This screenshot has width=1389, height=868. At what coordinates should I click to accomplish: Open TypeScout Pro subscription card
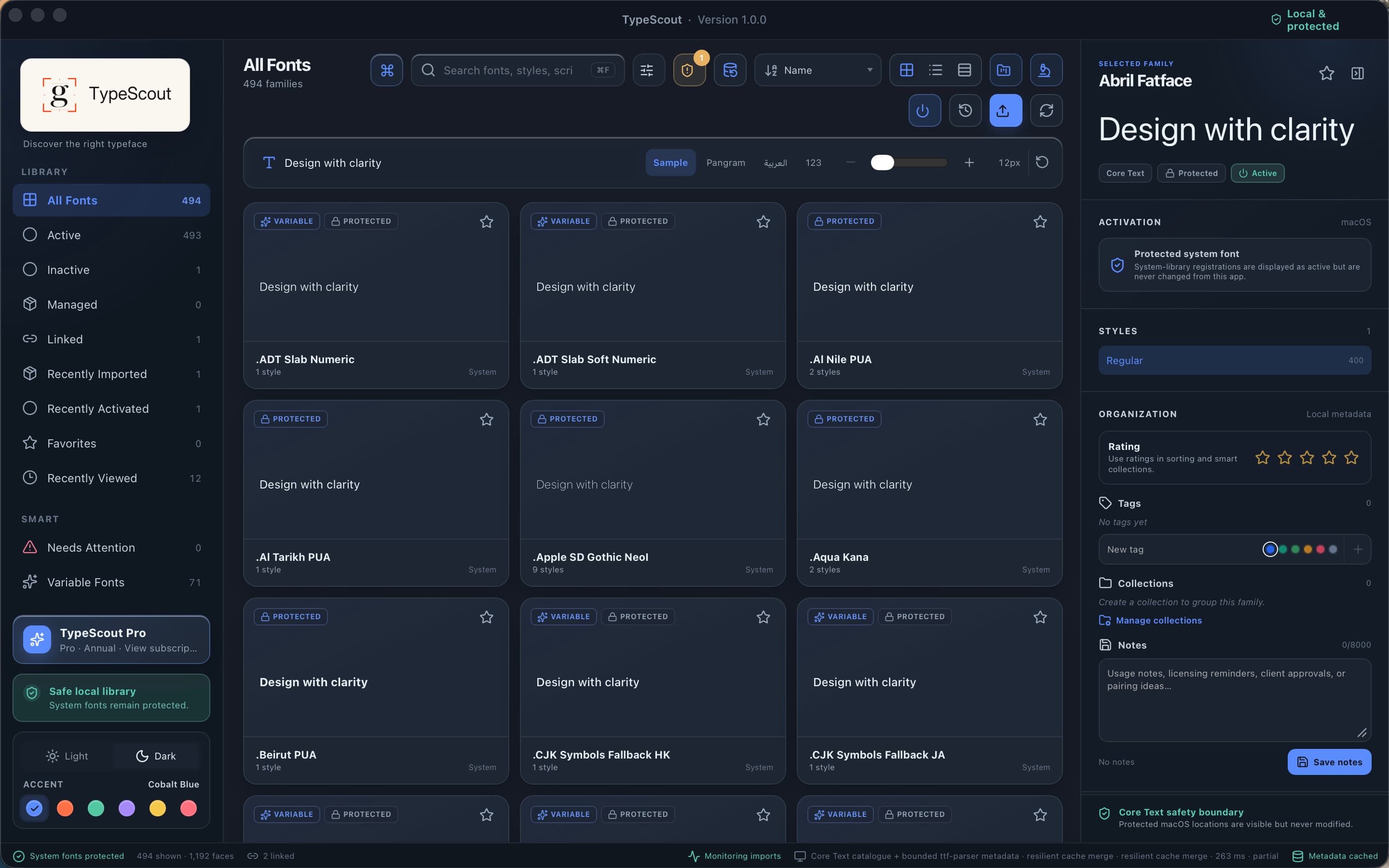point(111,639)
